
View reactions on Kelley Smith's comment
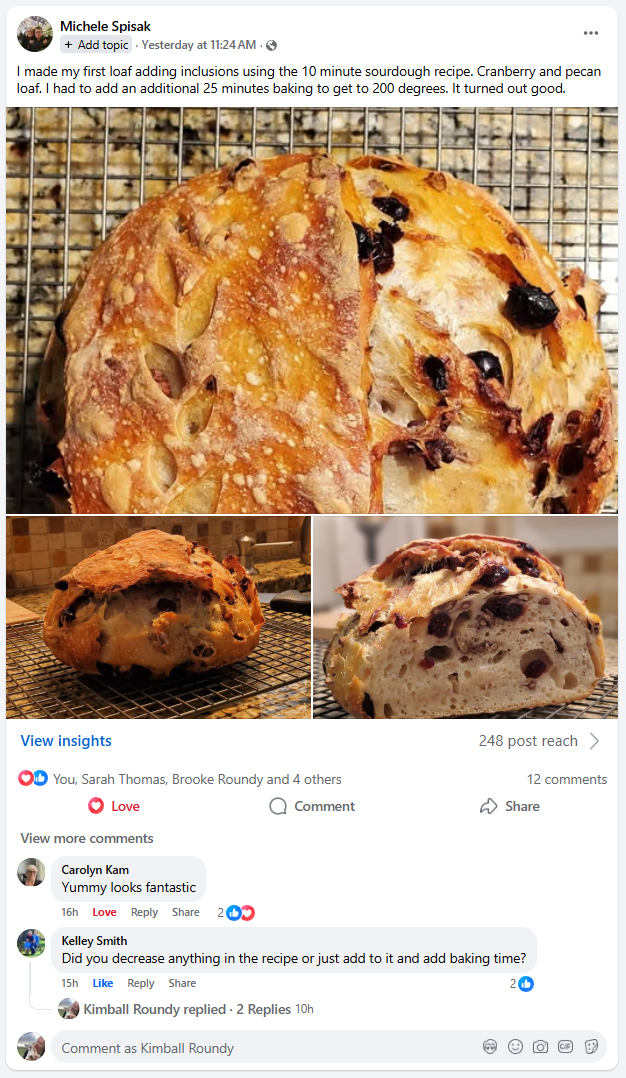point(522,984)
